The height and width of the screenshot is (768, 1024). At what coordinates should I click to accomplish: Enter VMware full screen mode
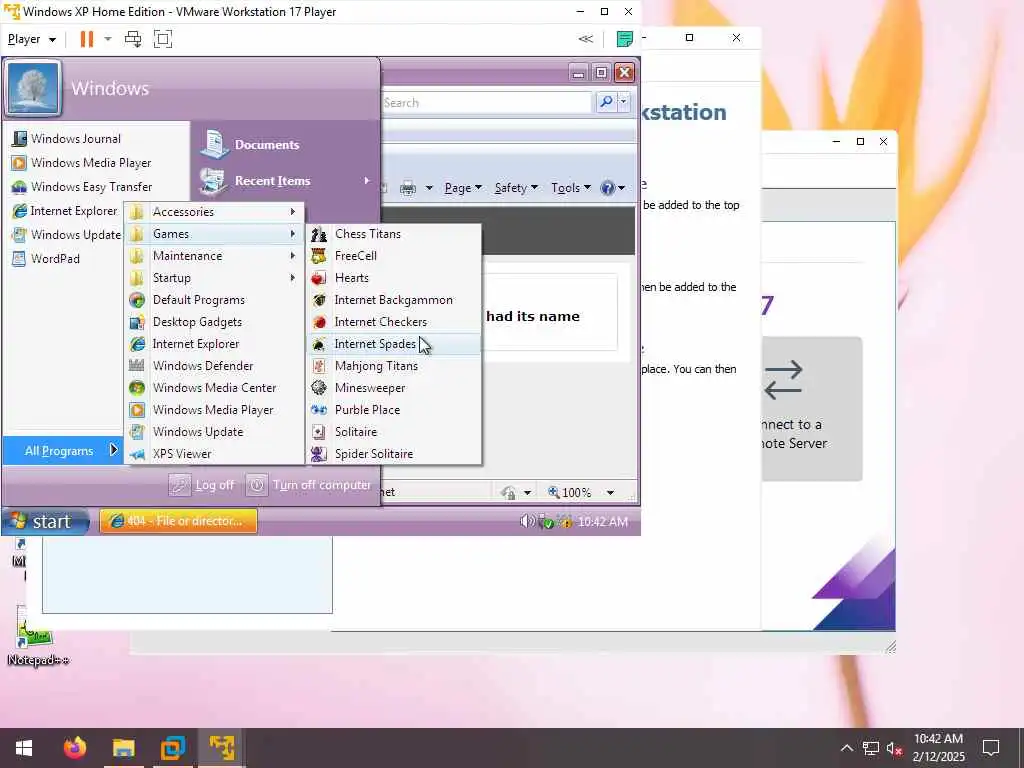coord(163,39)
